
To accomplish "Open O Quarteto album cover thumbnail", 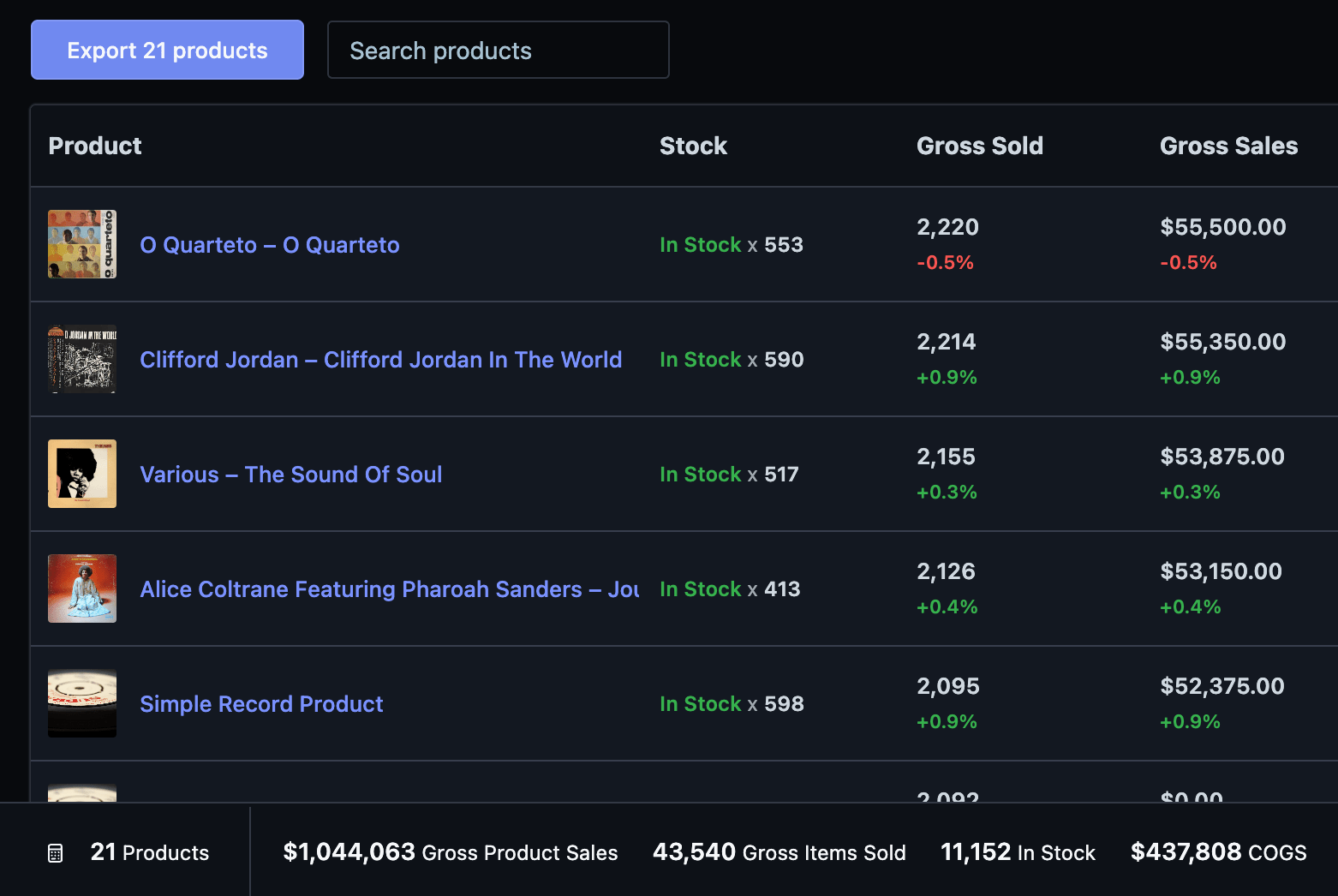I will tap(82, 244).
